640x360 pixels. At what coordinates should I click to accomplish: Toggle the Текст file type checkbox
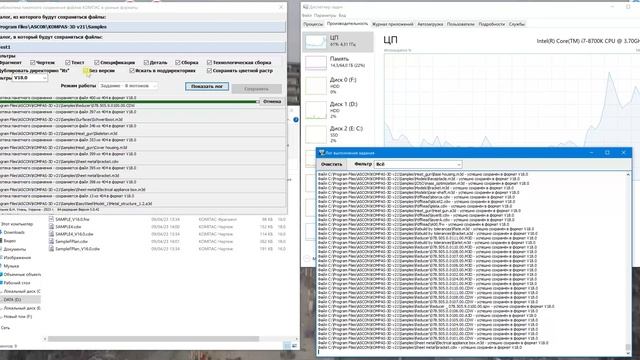click(68, 62)
